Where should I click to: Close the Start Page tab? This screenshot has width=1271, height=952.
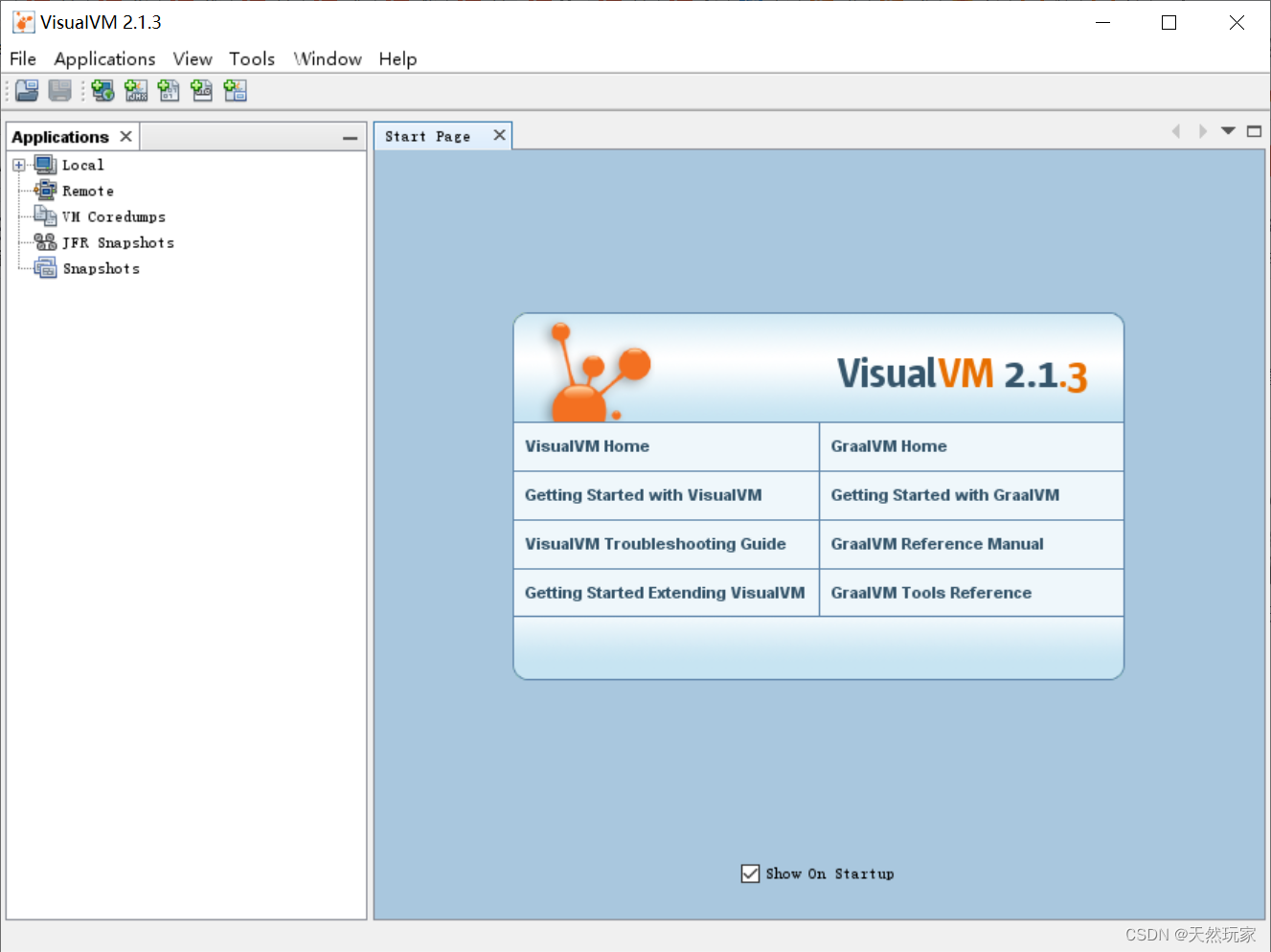point(499,135)
